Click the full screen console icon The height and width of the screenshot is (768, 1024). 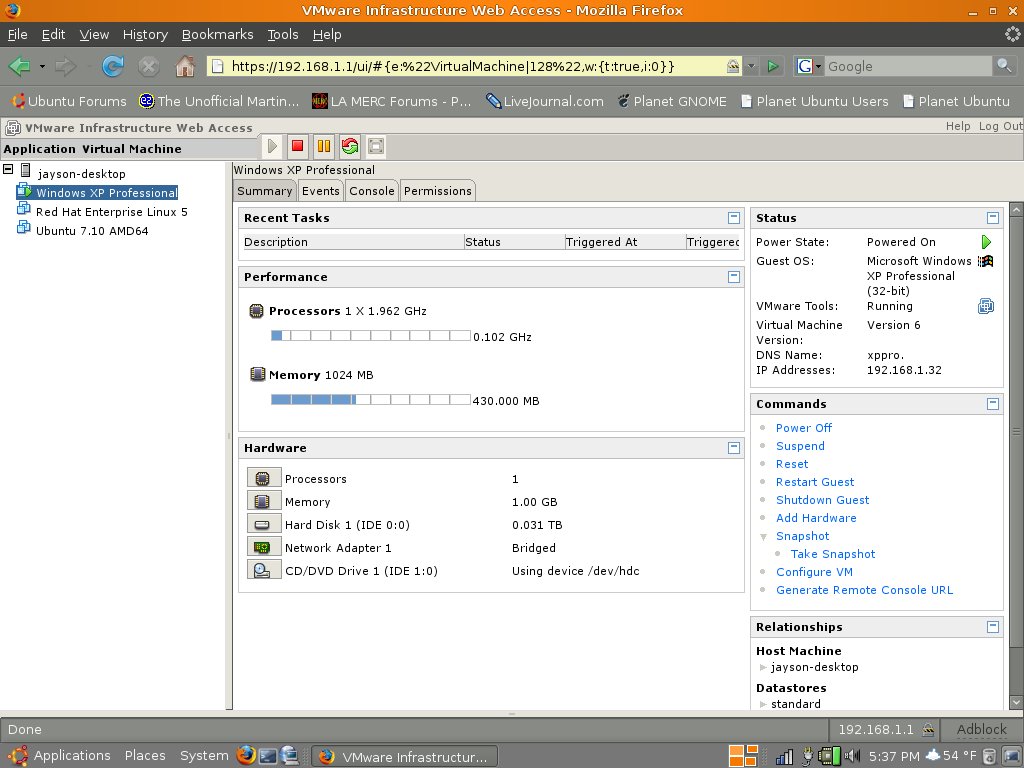click(376, 146)
